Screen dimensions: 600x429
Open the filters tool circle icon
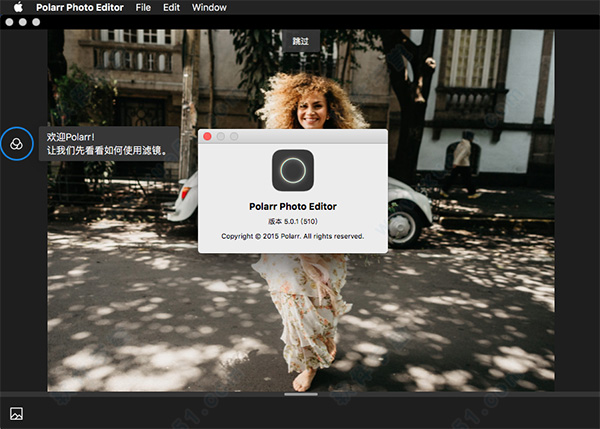pos(16,144)
